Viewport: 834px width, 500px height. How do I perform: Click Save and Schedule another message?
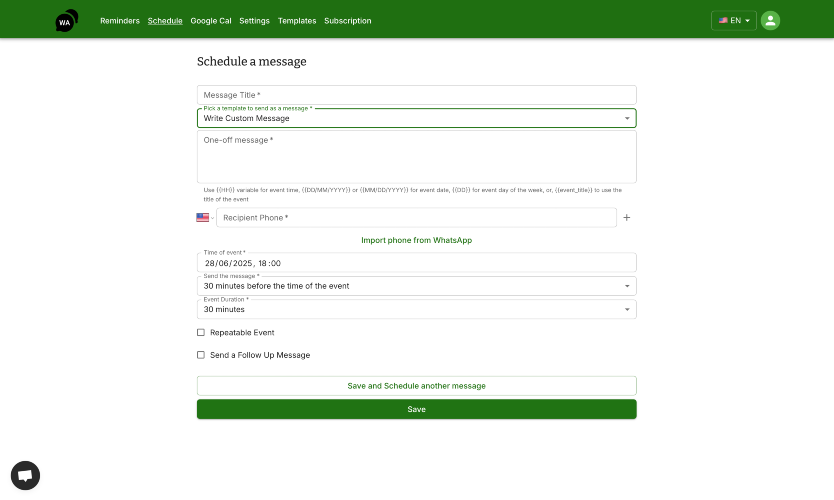416,386
